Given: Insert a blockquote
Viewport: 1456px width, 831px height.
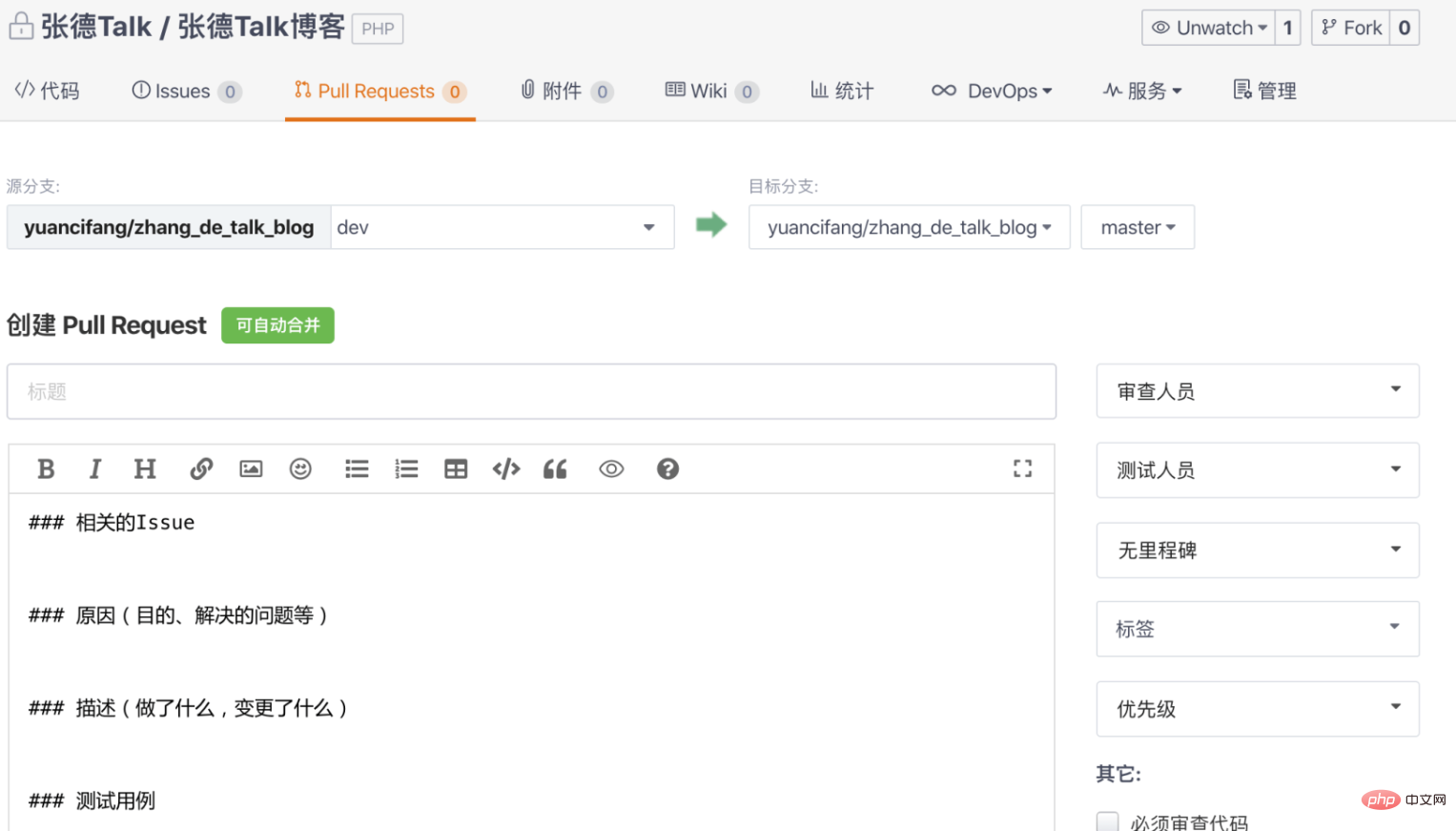Looking at the screenshot, I should tap(555, 468).
